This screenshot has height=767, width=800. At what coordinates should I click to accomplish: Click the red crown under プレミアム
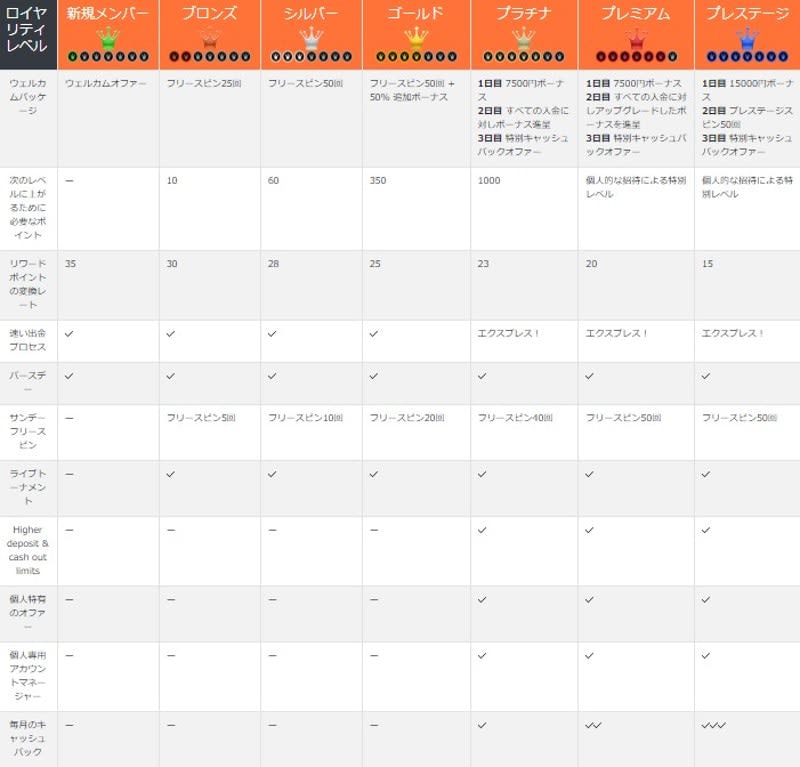tap(636, 38)
